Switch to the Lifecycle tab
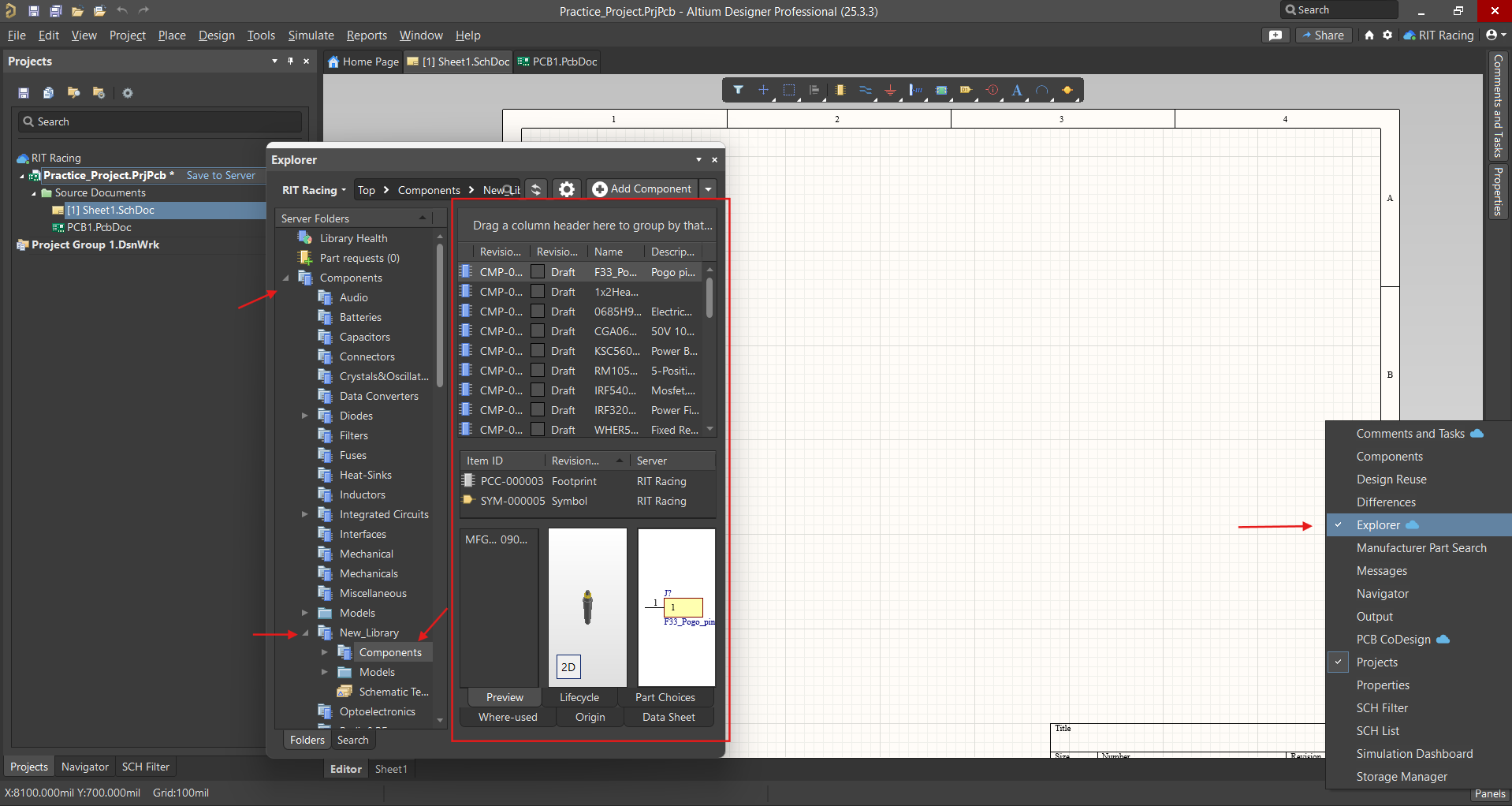Viewport: 1512px width, 806px height. [x=579, y=697]
